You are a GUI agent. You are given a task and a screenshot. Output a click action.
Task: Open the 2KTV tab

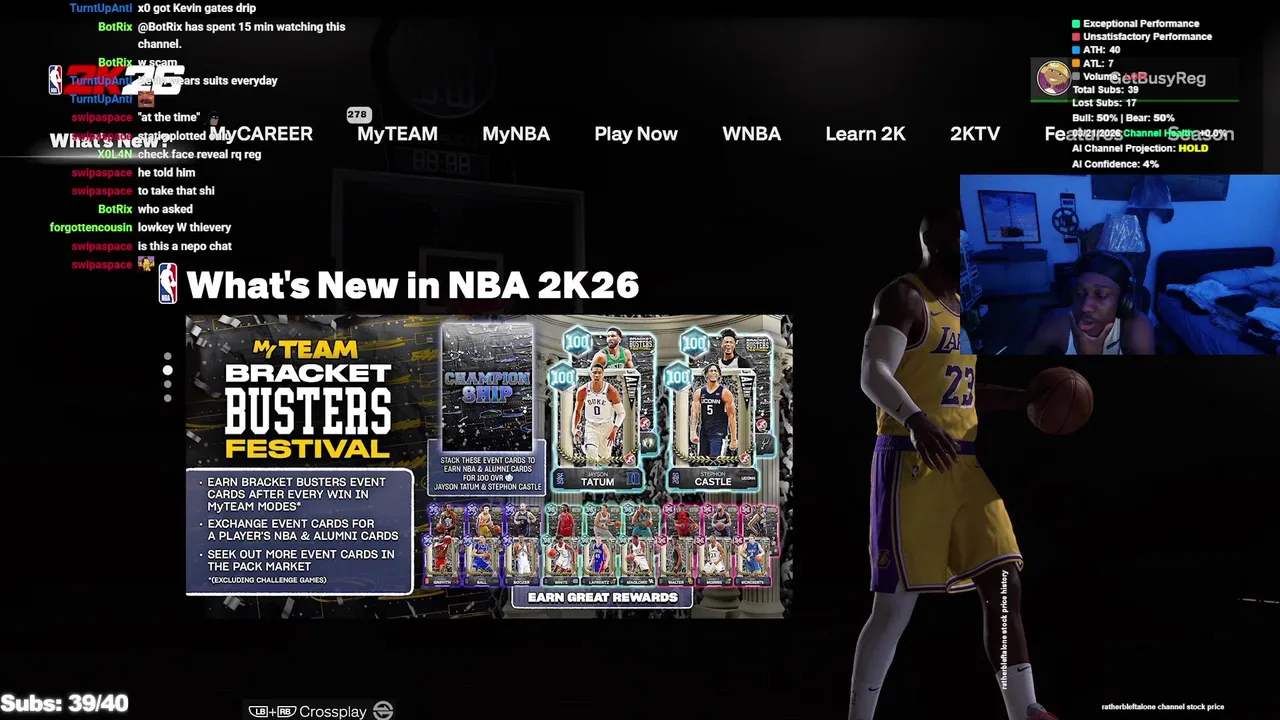click(x=975, y=134)
